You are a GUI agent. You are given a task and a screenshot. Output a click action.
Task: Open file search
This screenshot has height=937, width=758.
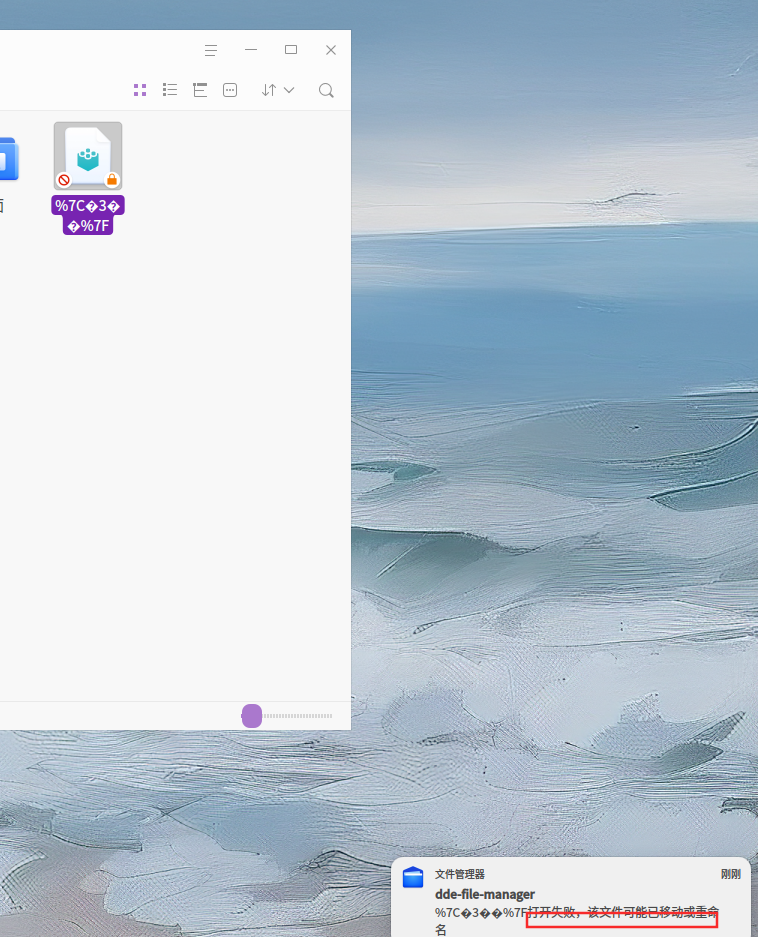tap(326, 90)
